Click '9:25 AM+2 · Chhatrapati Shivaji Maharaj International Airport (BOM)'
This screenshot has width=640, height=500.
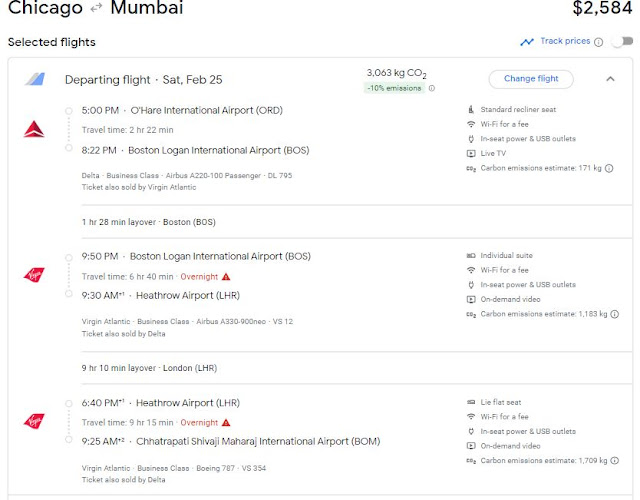click(x=231, y=442)
